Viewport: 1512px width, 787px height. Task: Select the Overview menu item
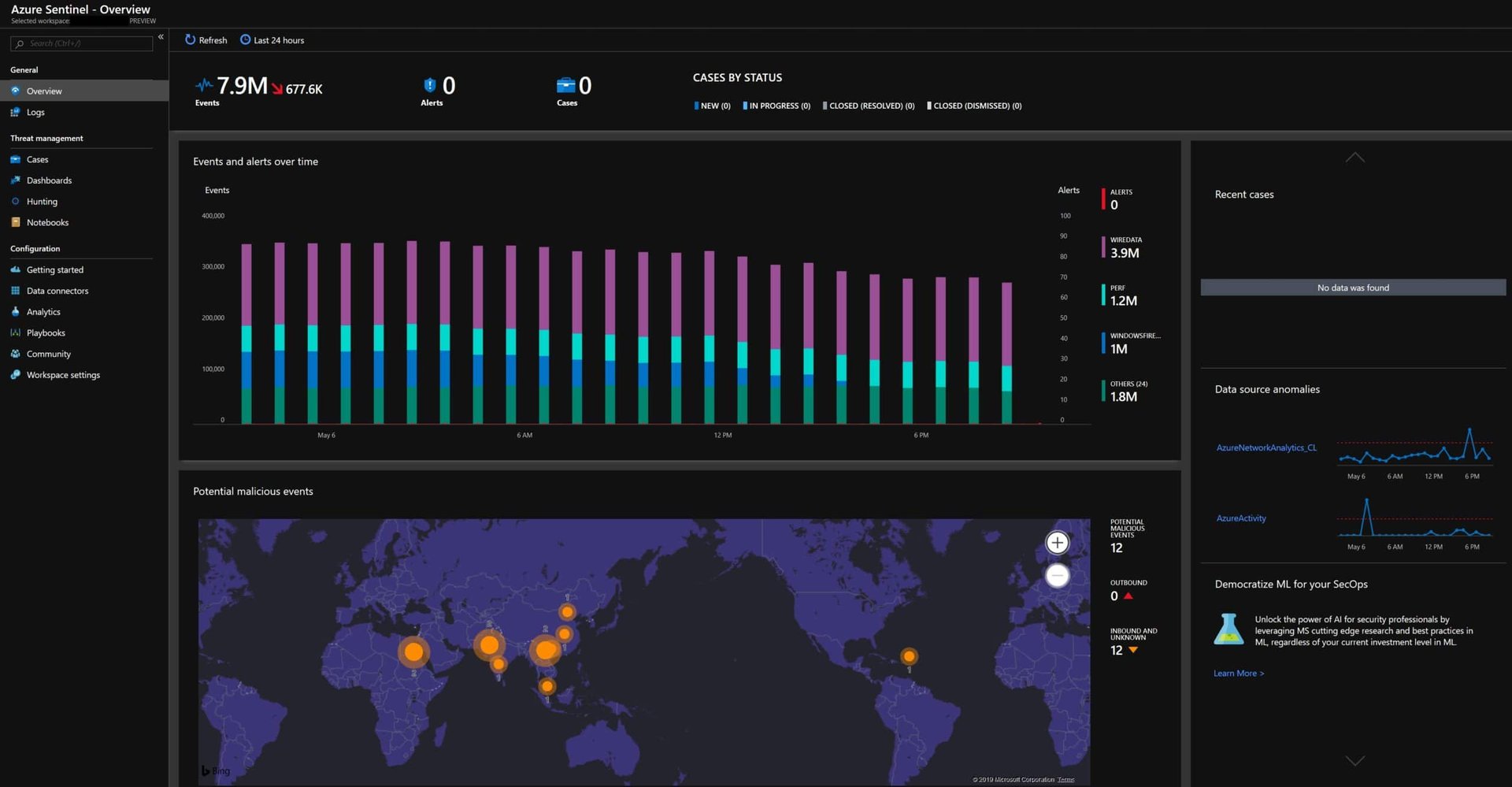44,91
